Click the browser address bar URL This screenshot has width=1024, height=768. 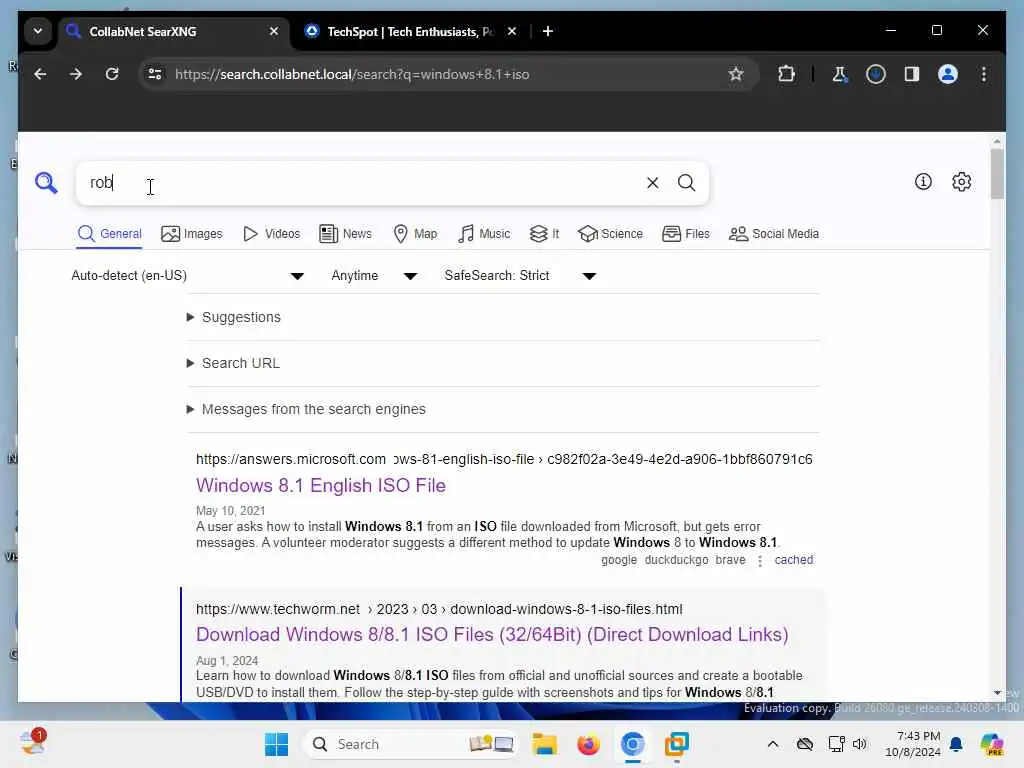pyautogui.click(x=351, y=74)
